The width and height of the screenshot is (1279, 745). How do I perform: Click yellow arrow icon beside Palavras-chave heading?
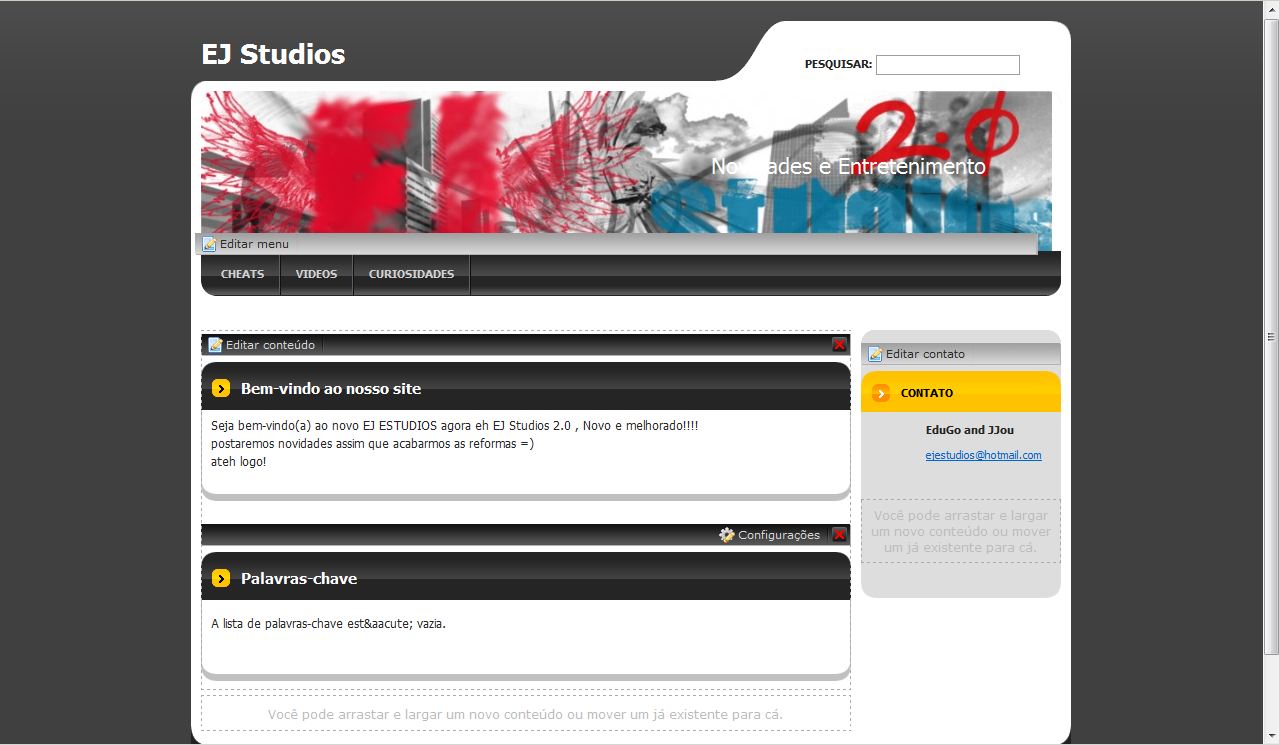pos(221,579)
